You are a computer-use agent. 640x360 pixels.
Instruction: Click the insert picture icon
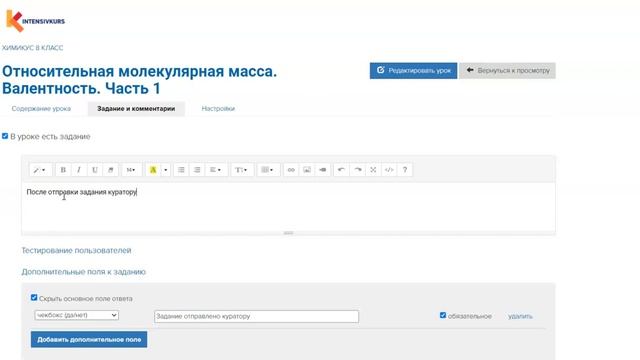(x=307, y=170)
